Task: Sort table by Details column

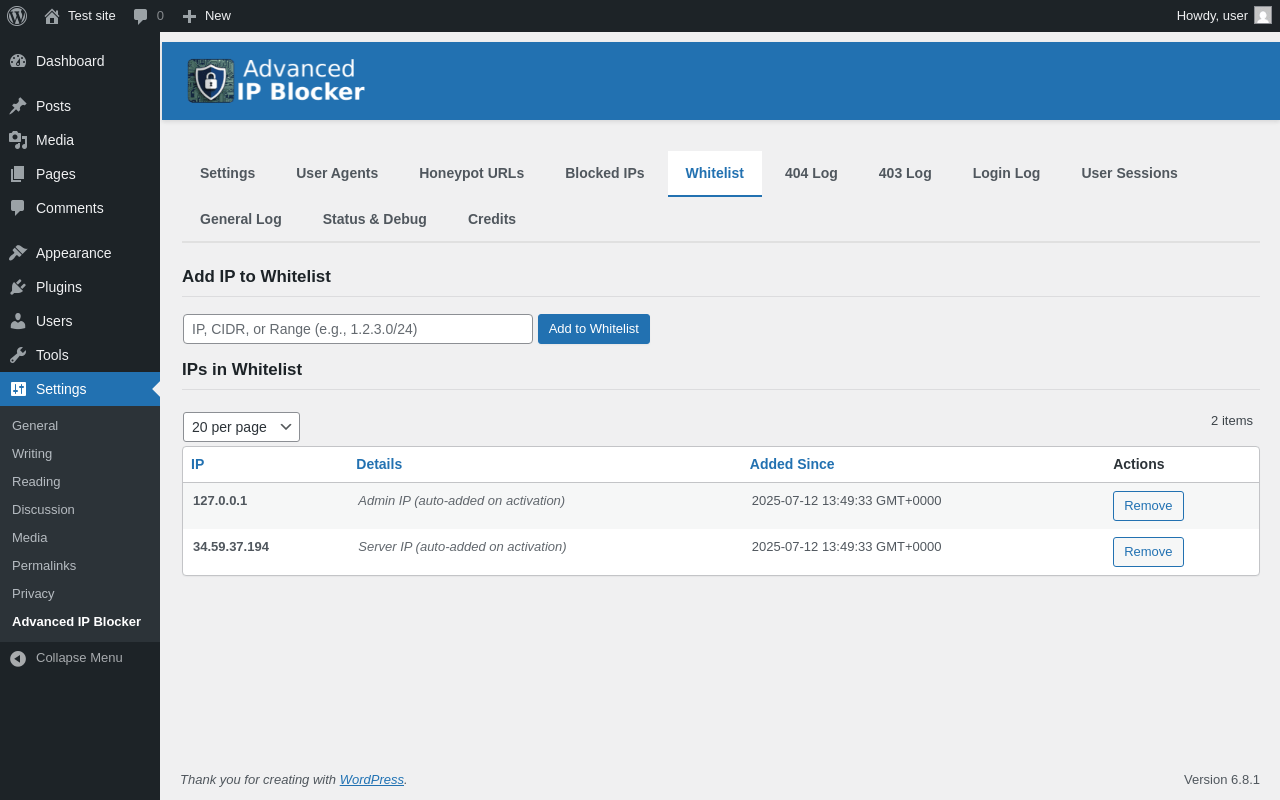Action: [x=379, y=464]
